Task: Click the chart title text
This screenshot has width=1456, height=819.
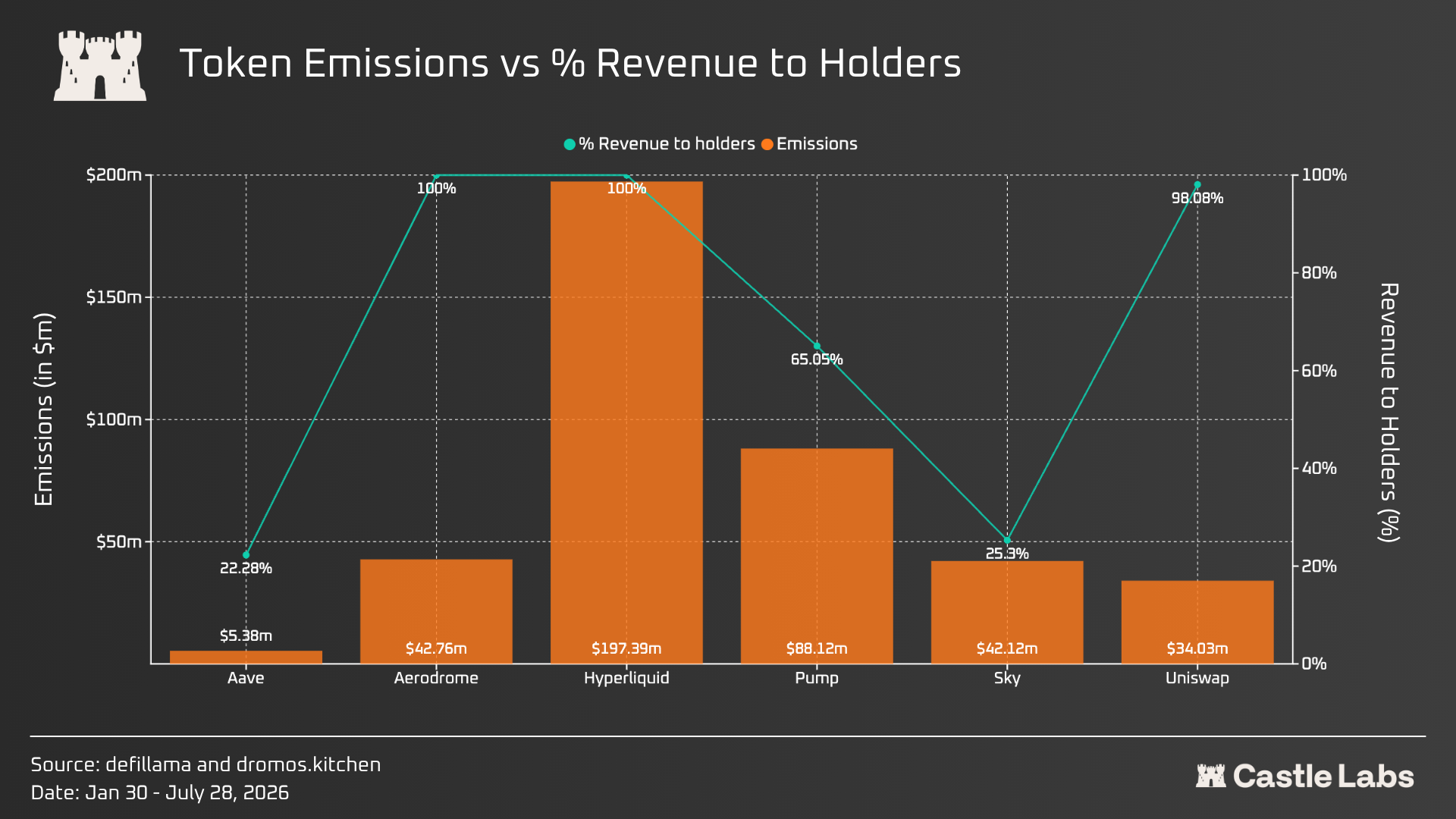Action: coord(570,63)
